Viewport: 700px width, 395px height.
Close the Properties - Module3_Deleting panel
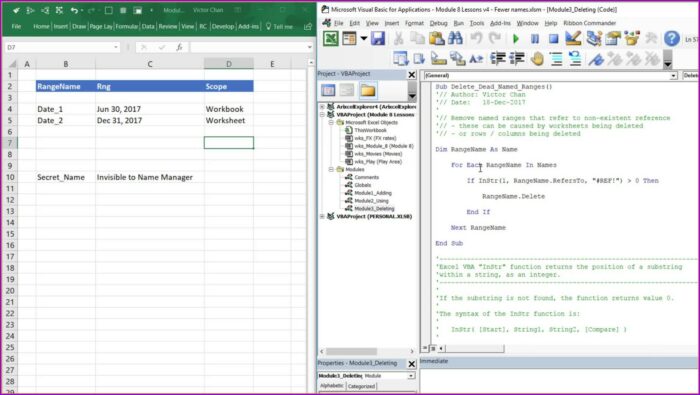click(412, 364)
